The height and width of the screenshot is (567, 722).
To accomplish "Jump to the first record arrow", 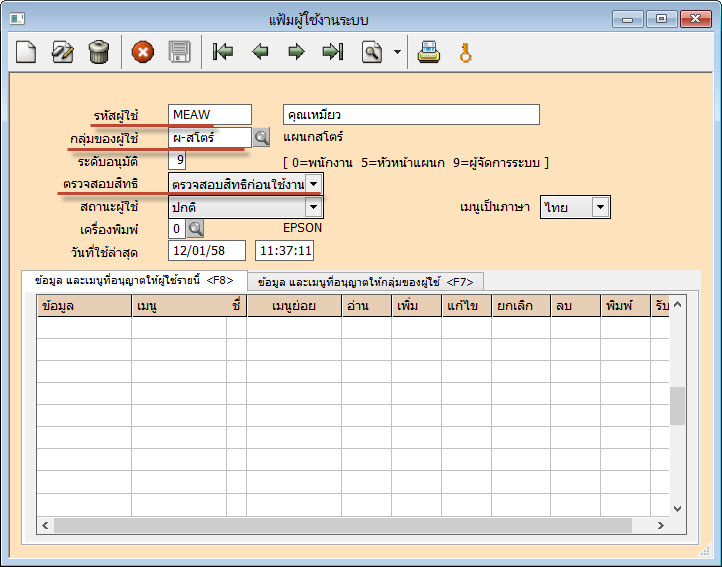I will 223,52.
